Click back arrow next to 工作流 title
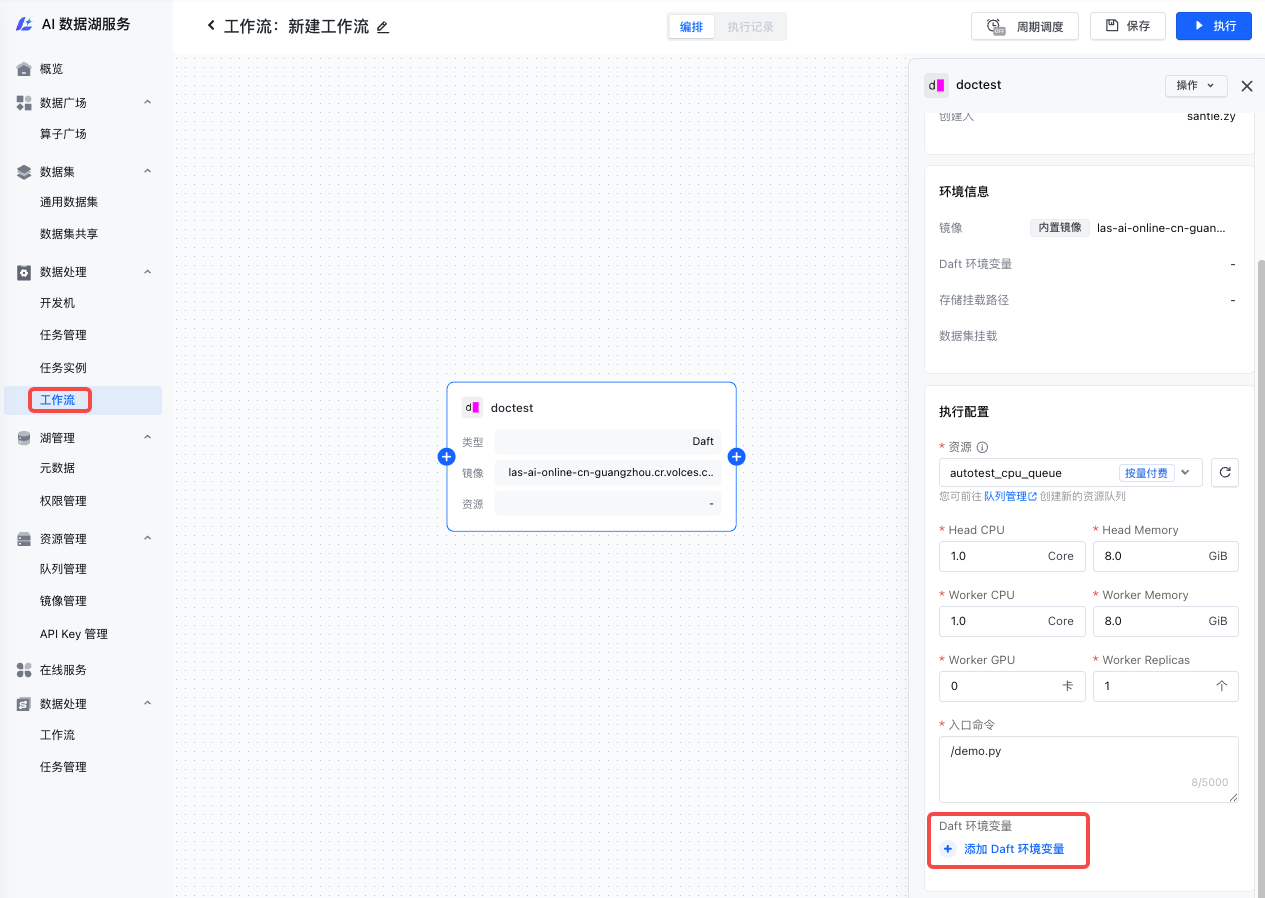1265x898 pixels. coord(211,26)
